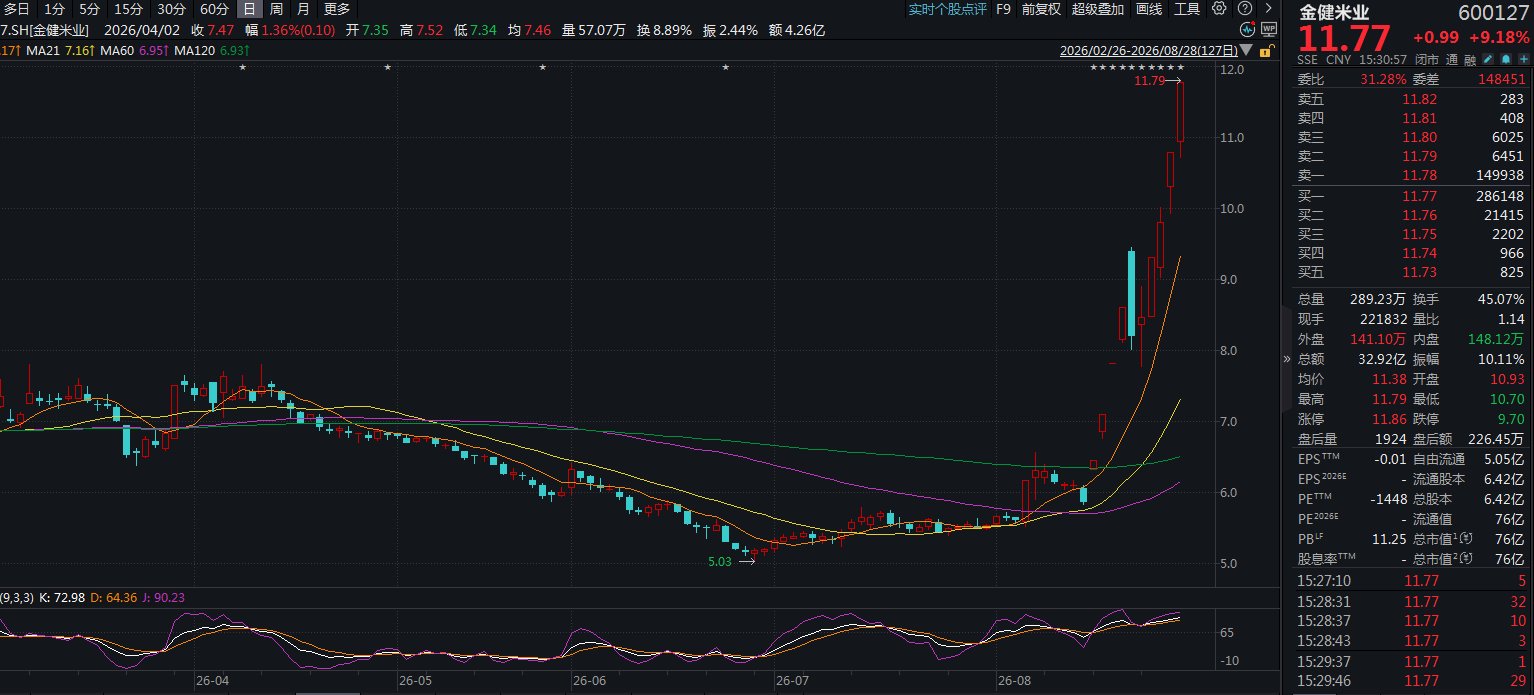1534x695 pixels.
Task: Set a price alert with the bell icon
Action: click(1505, 59)
